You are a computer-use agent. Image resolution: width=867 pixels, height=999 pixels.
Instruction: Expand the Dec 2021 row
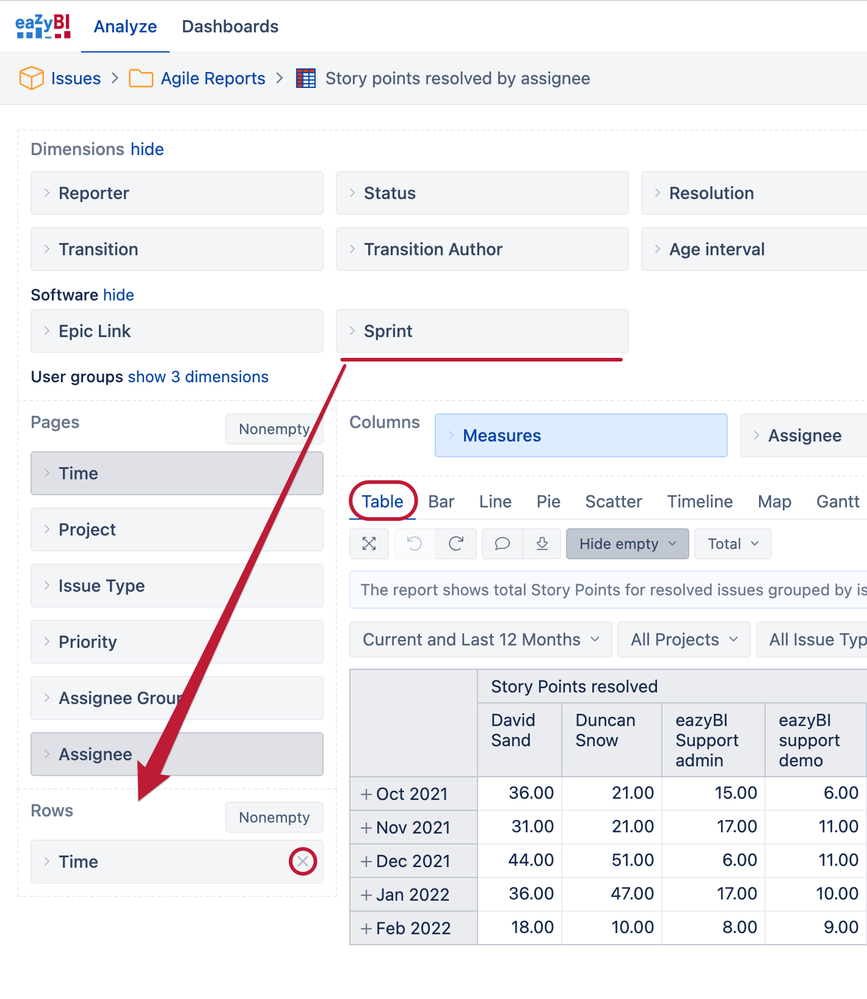[366, 861]
